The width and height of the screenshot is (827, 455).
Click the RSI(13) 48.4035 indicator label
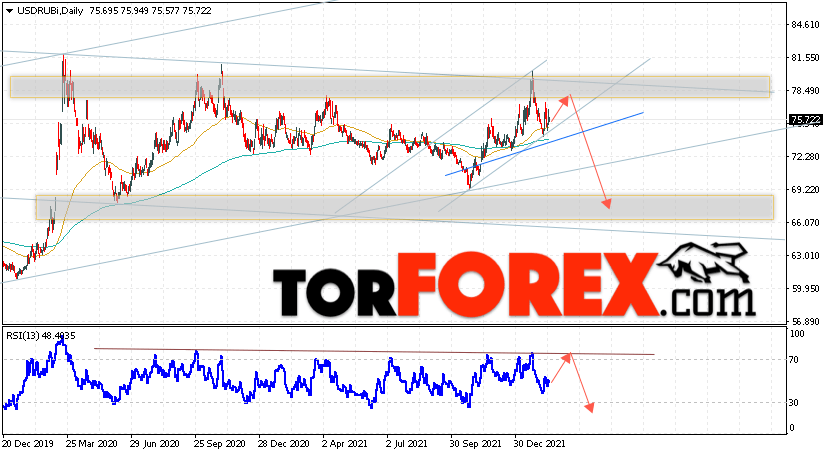pyautogui.click(x=41, y=336)
